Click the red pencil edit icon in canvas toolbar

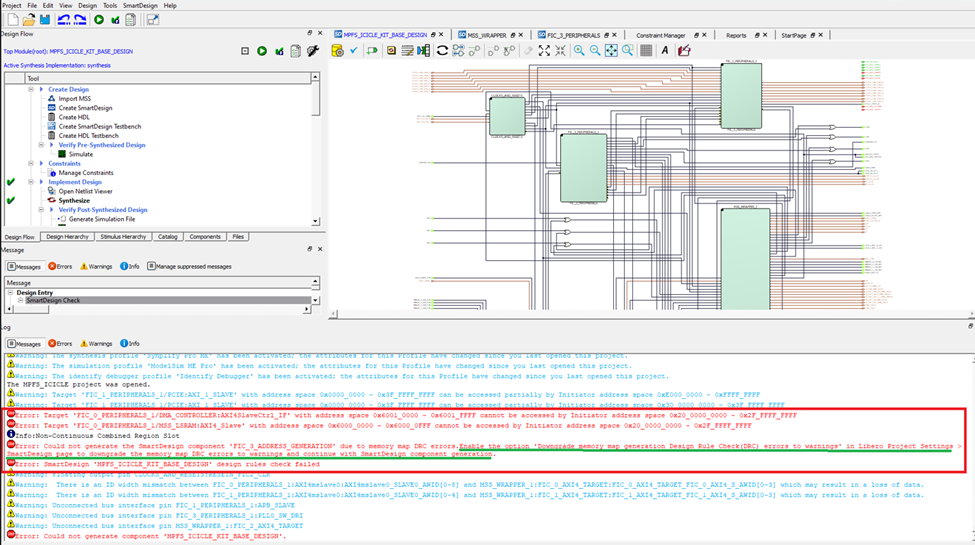[x=684, y=50]
